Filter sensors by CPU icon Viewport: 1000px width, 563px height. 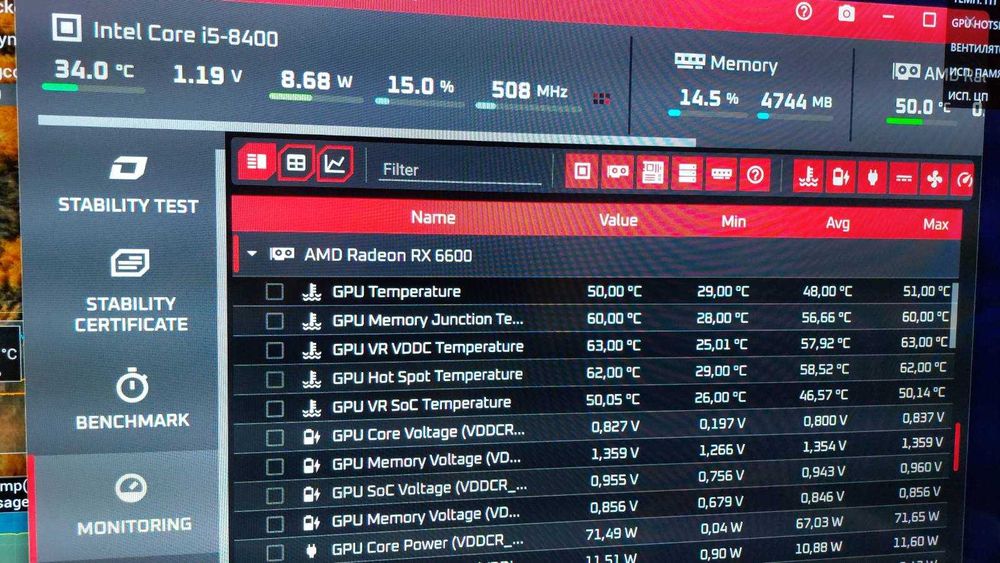582,171
